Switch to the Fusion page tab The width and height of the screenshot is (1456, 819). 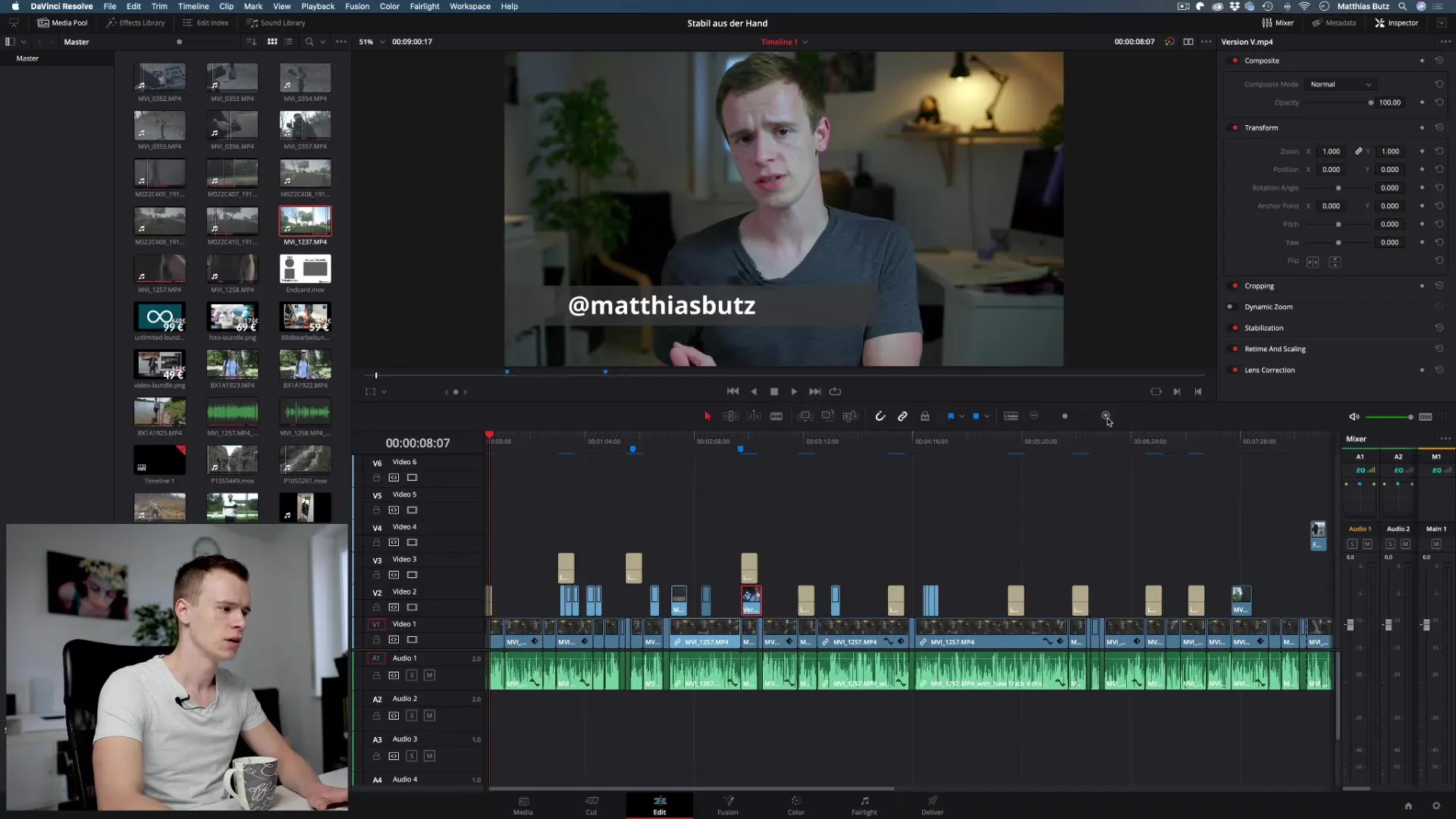[x=728, y=805]
